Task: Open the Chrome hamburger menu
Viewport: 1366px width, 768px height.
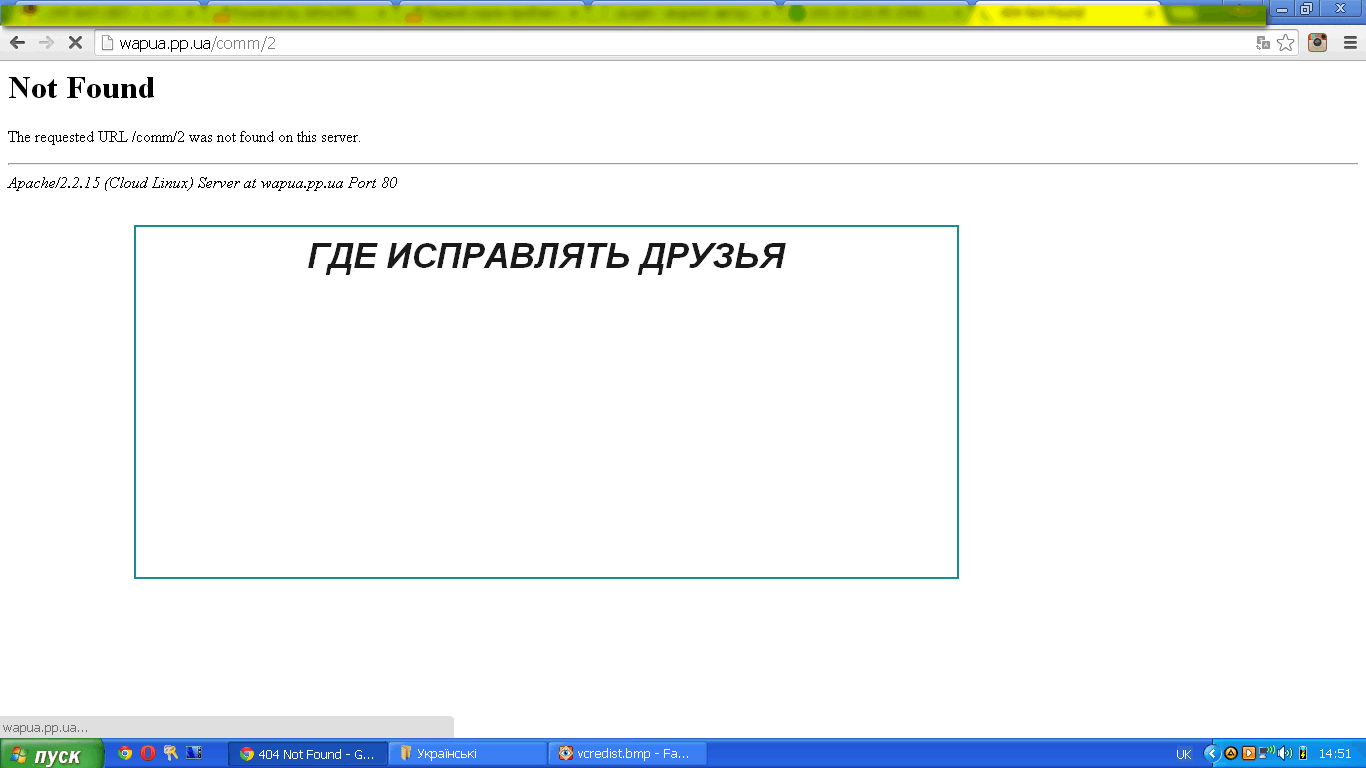Action: pyautogui.click(x=1350, y=42)
